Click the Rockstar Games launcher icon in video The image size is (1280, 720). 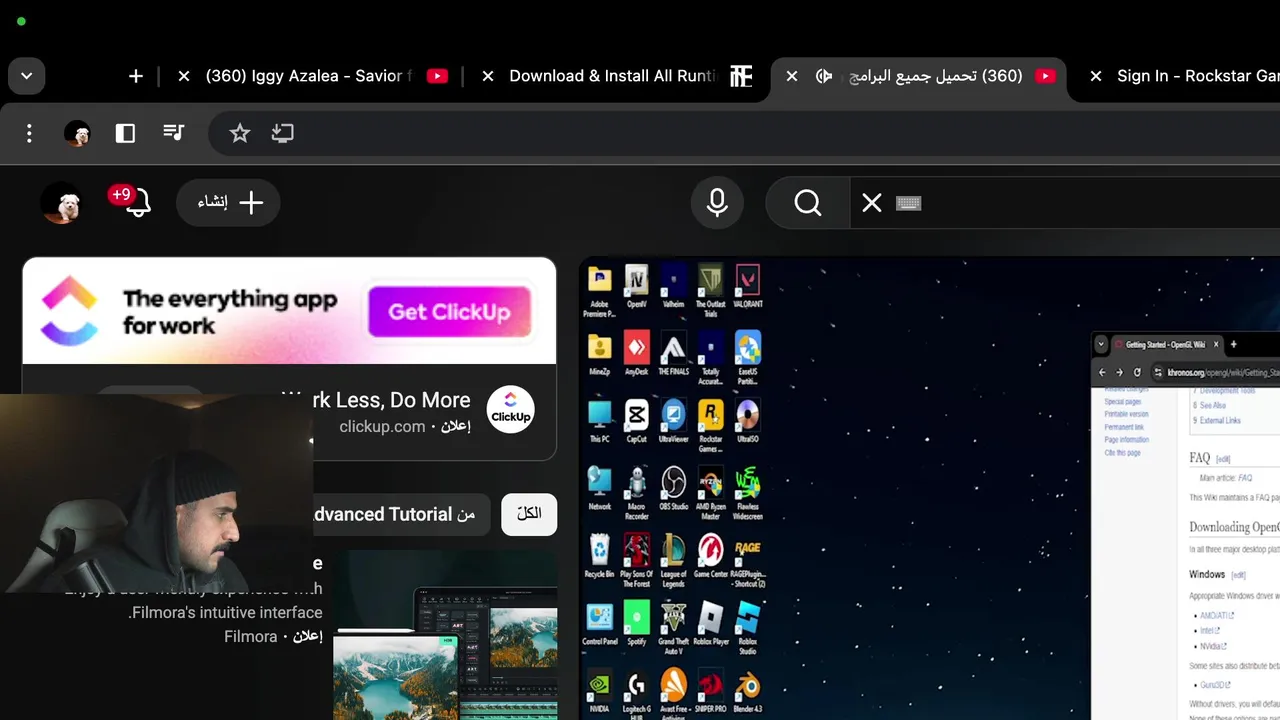710,425
